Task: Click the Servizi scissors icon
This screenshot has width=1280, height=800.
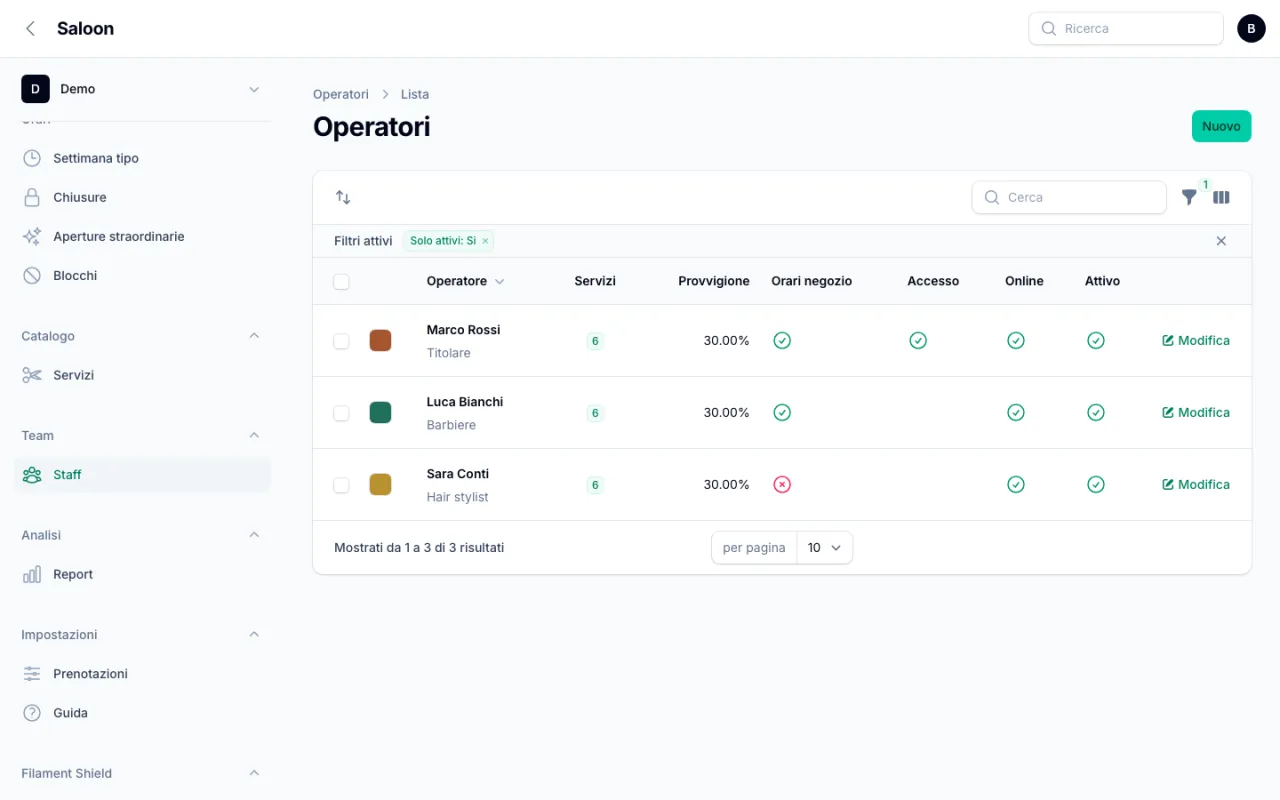Action: pyautogui.click(x=32, y=375)
